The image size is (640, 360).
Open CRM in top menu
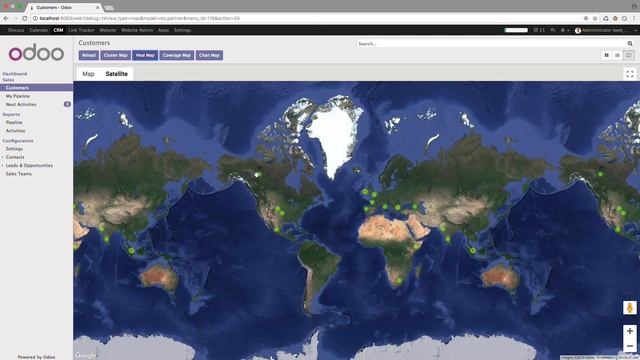coord(58,30)
